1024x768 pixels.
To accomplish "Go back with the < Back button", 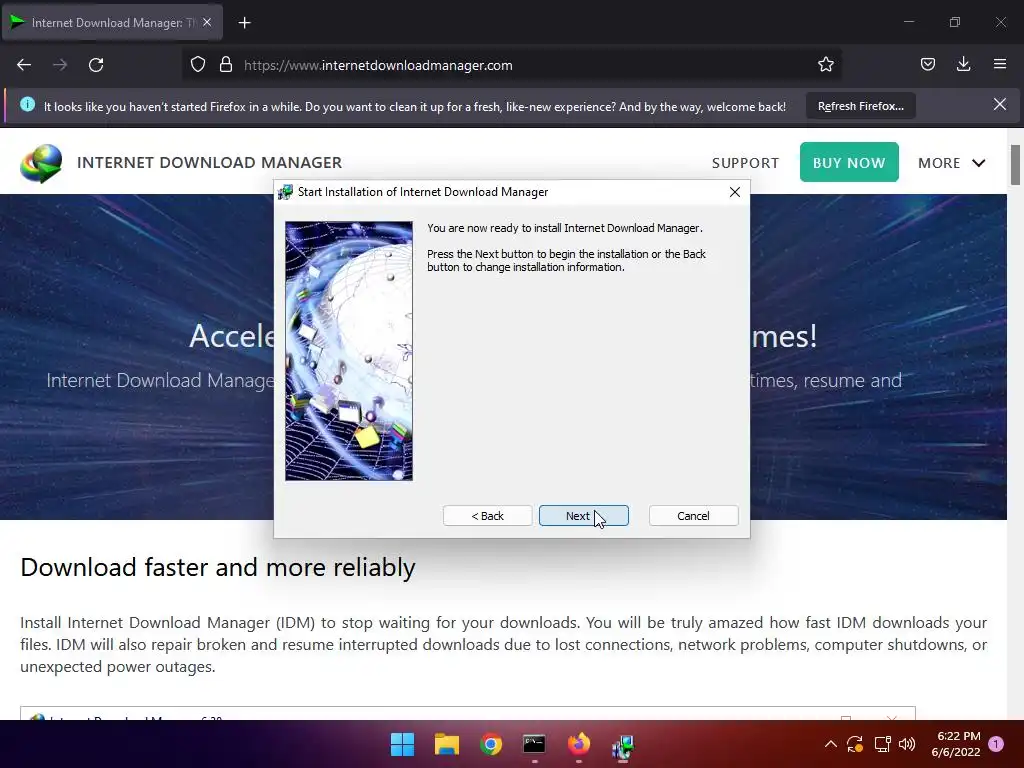I will point(487,516).
